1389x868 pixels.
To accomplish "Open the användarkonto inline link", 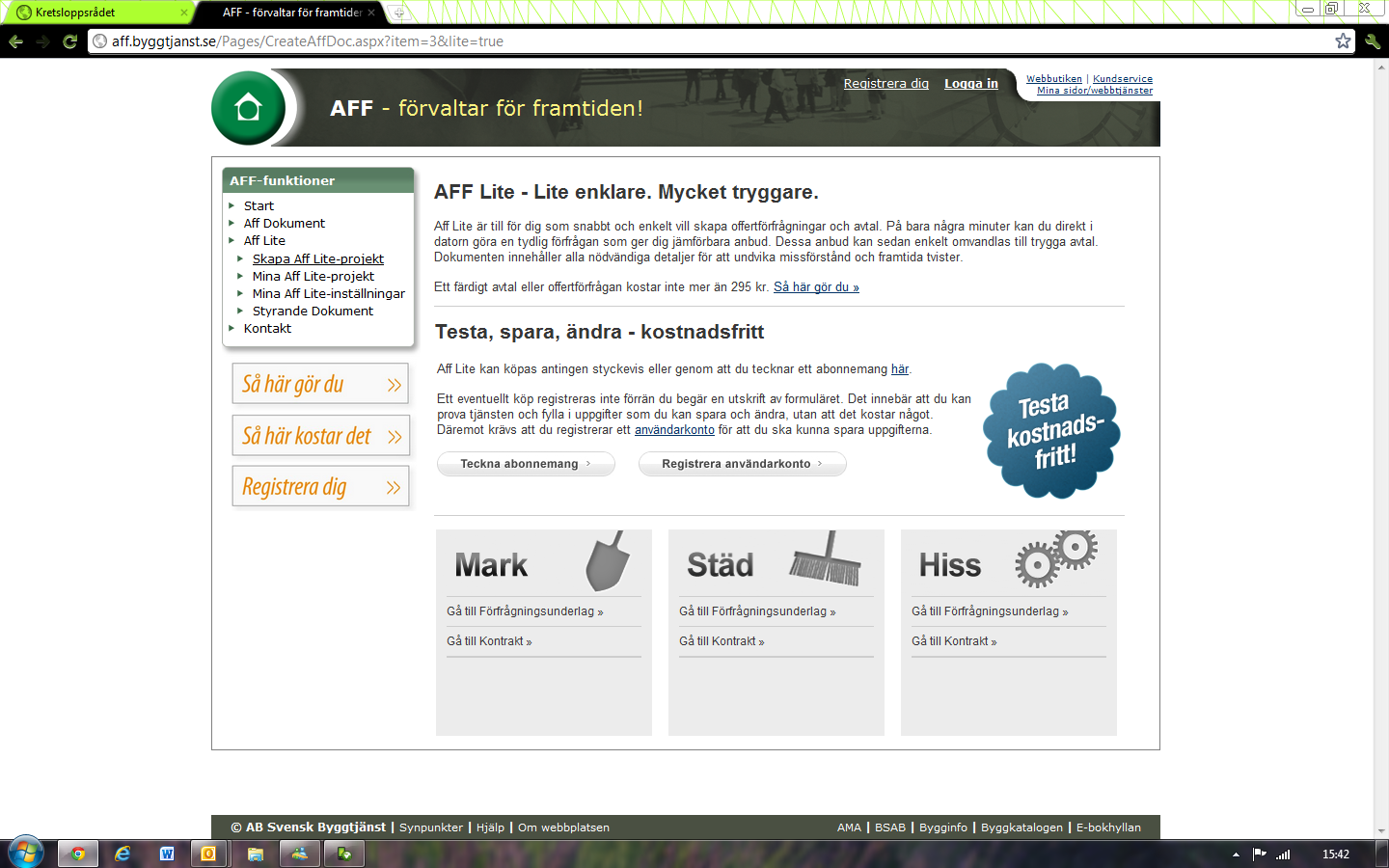I will pos(674,430).
